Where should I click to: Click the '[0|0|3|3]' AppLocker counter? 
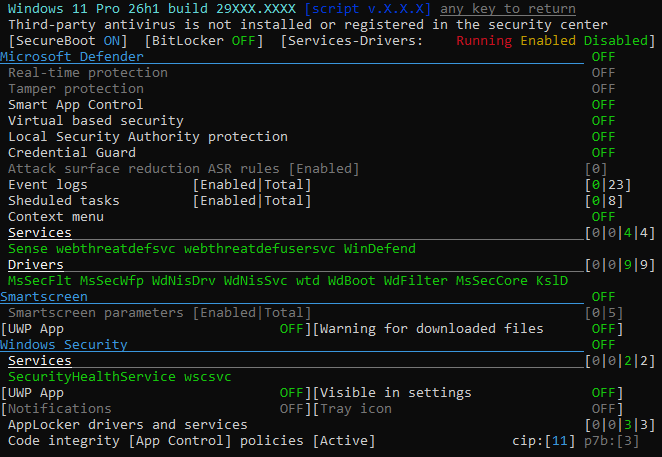(x=619, y=425)
